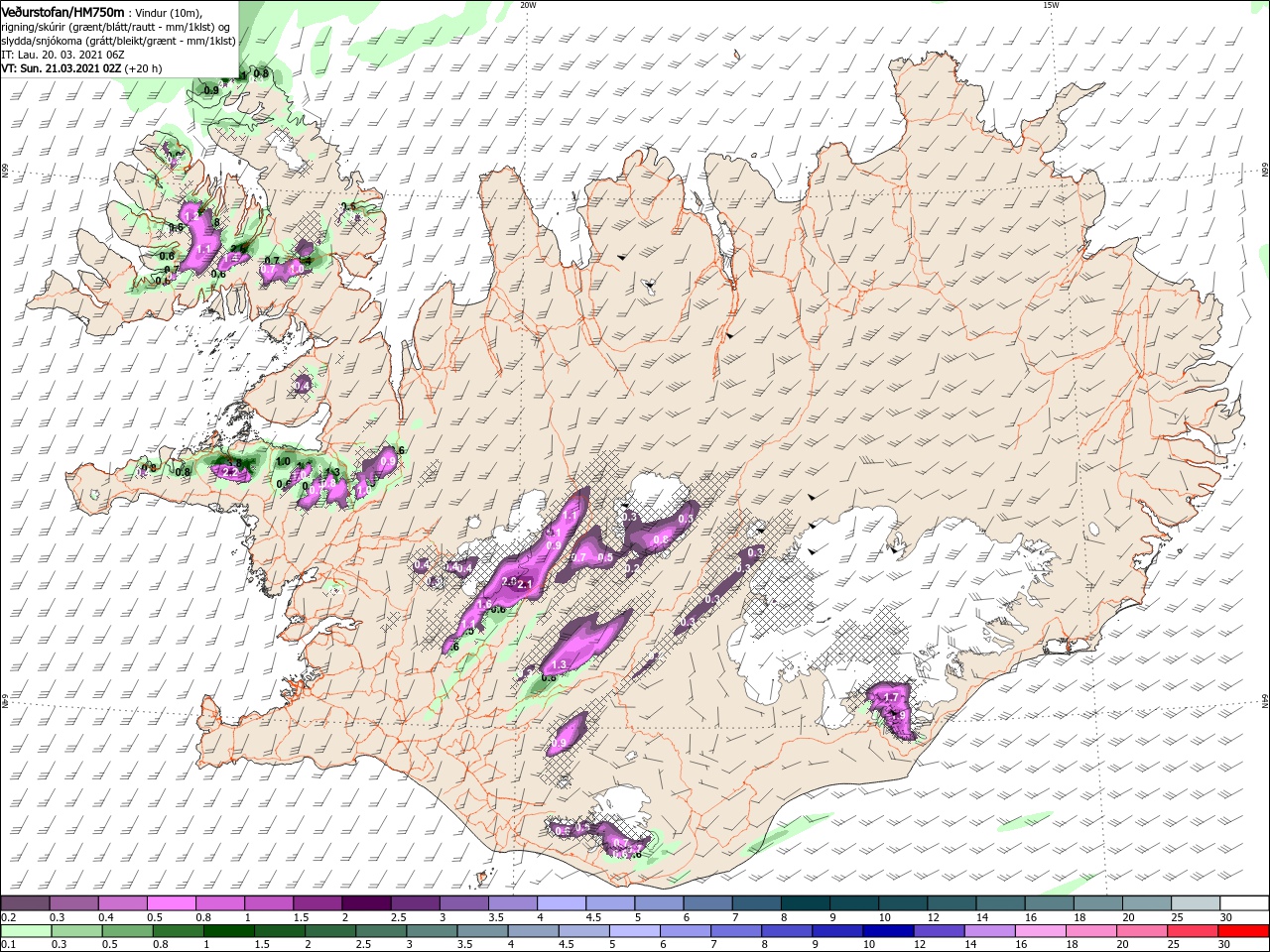
Task: Click the 'Vindur (10m)' text in header
Action: click(170, 13)
